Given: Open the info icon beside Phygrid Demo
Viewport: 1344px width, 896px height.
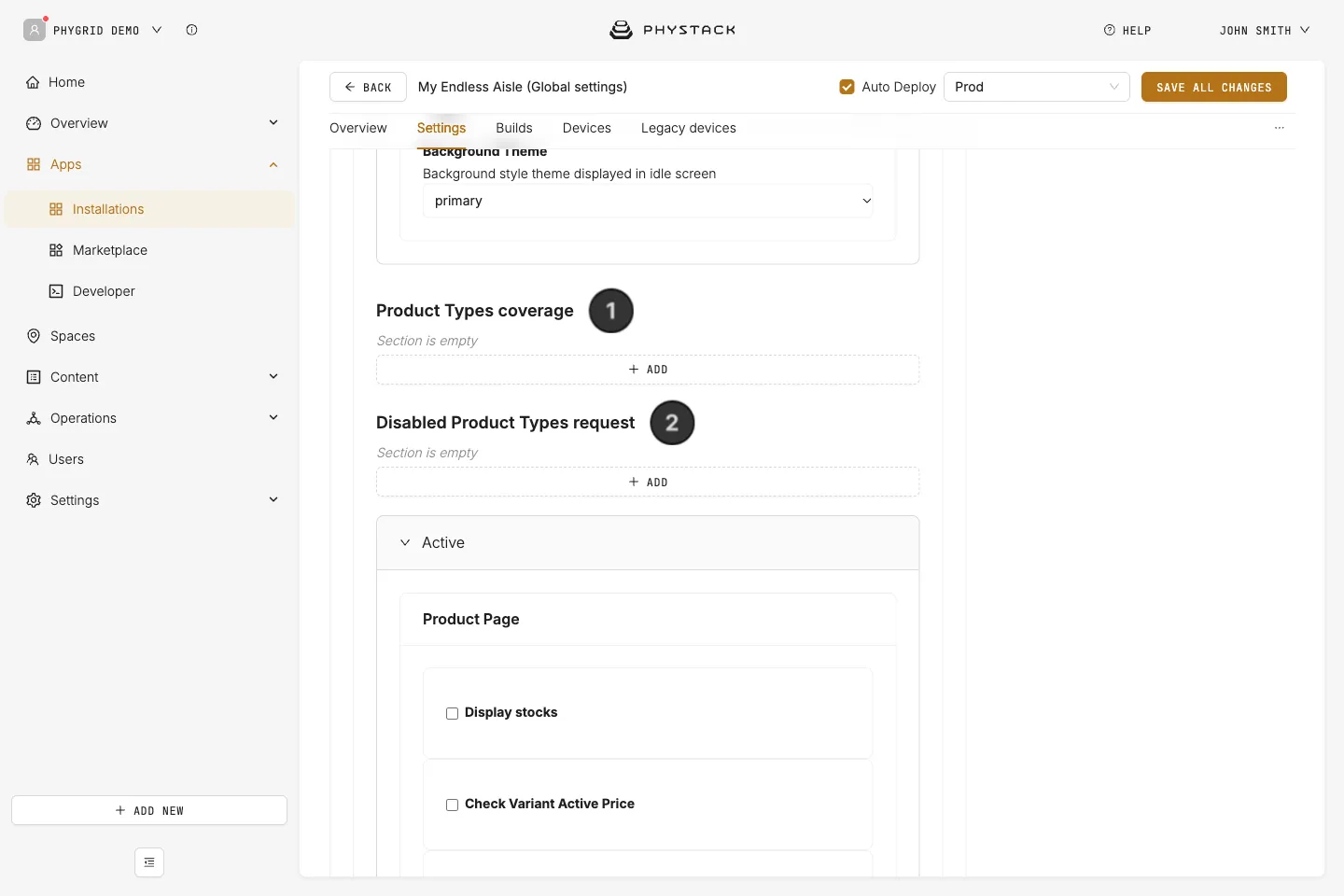Looking at the screenshot, I should click(x=191, y=30).
